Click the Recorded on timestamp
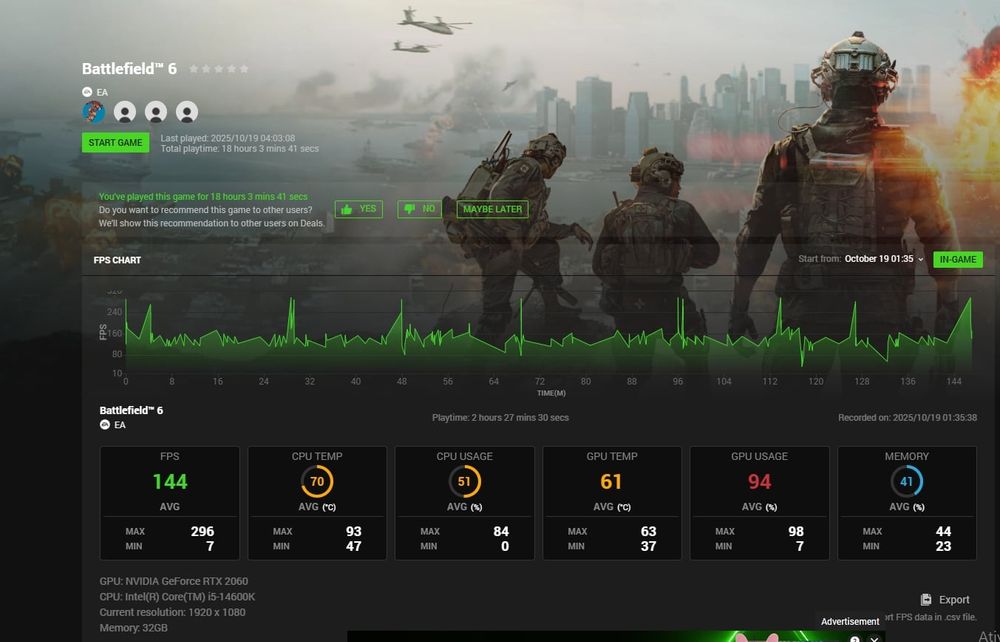This screenshot has height=642, width=1000. (907, 418)
